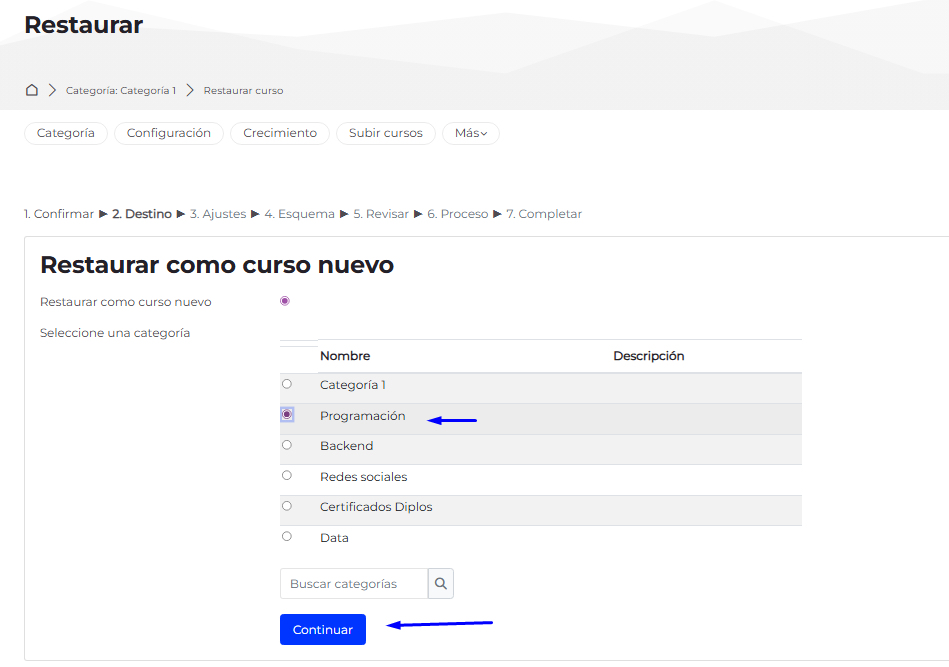Pick the Certificados Diplos radio button

click(287, 506)
